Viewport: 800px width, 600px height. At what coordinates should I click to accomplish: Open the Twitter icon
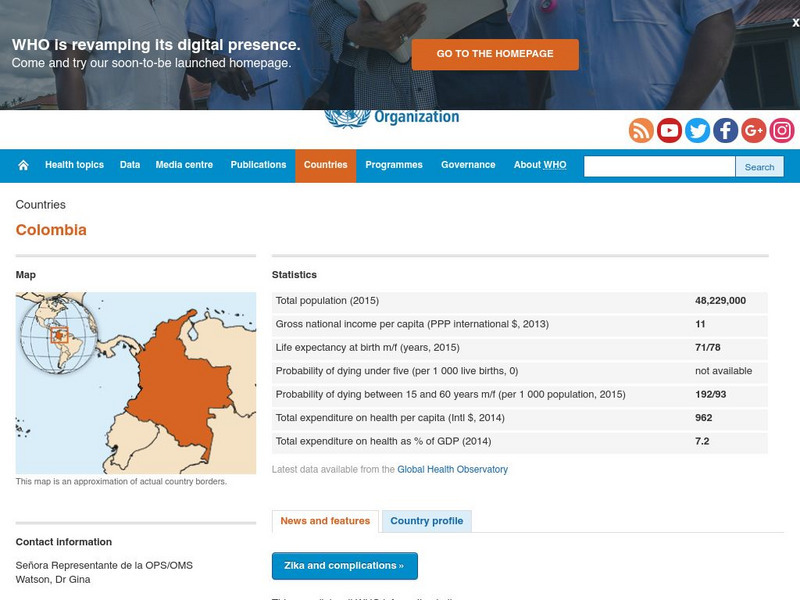click(696, 130)
